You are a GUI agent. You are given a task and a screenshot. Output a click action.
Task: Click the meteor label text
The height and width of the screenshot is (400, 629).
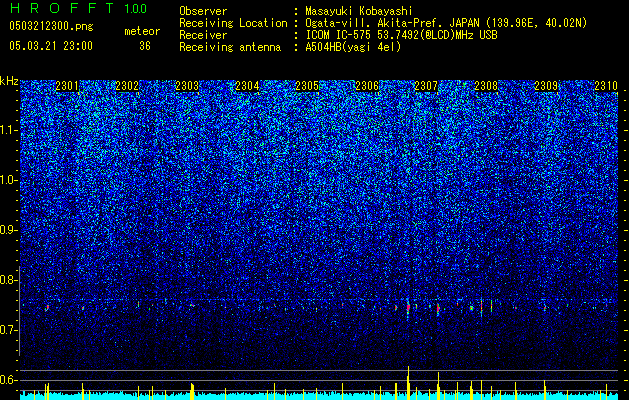(142, 31)
